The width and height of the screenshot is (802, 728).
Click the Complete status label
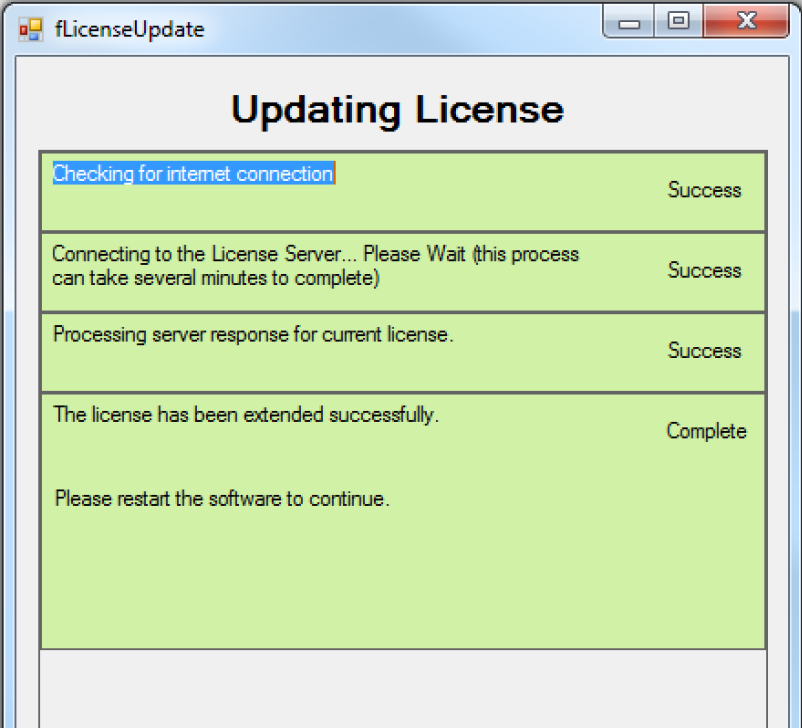(706, 431)
